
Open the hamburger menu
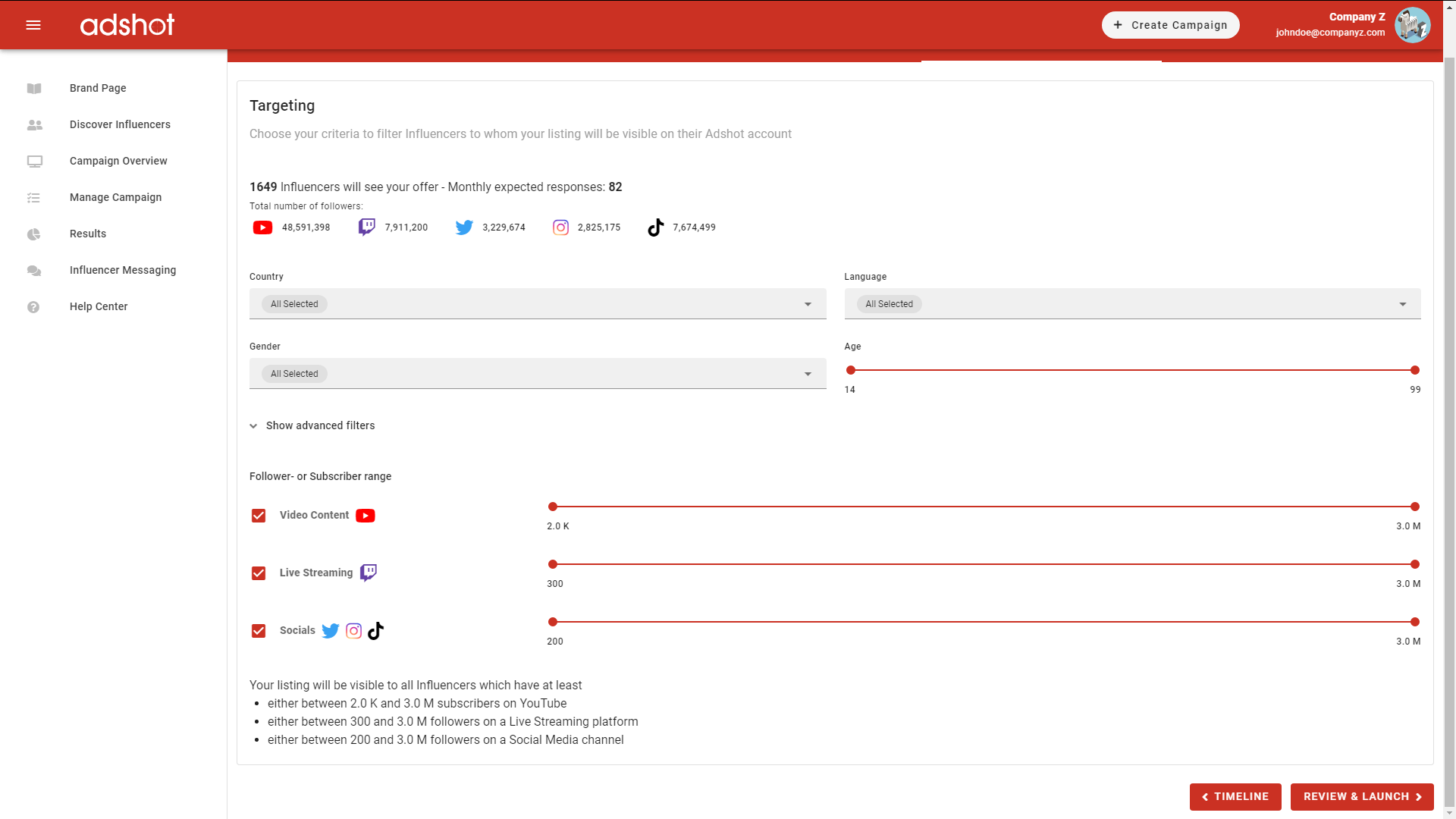click(x=33, y=25)
